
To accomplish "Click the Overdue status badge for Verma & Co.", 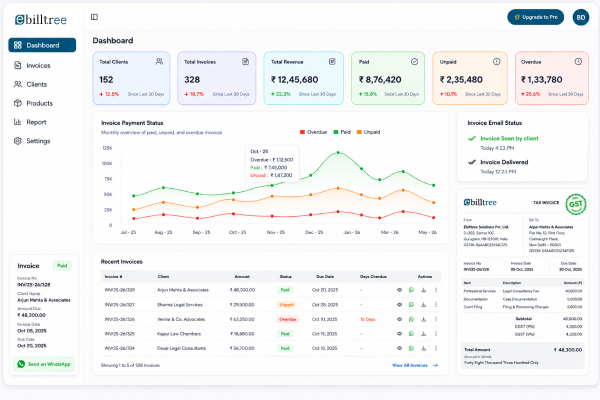I will (x=287, y=319).
